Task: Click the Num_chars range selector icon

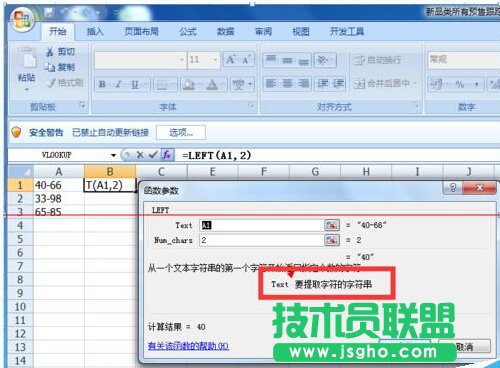Action: (x=332, y=240)
